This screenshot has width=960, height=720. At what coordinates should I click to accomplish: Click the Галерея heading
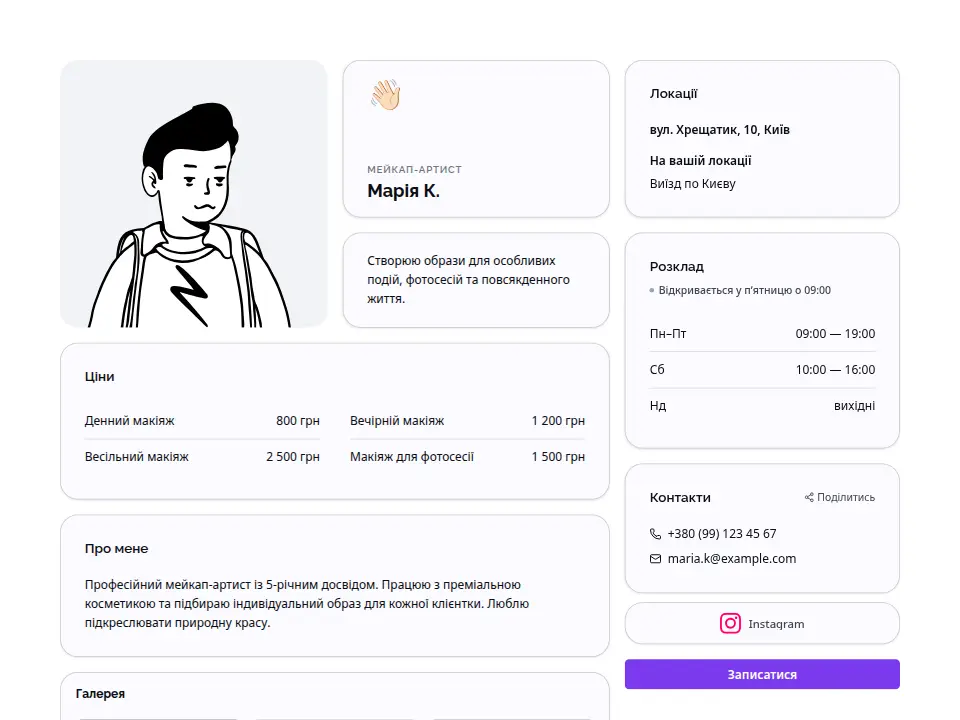[x=100, y=694]
